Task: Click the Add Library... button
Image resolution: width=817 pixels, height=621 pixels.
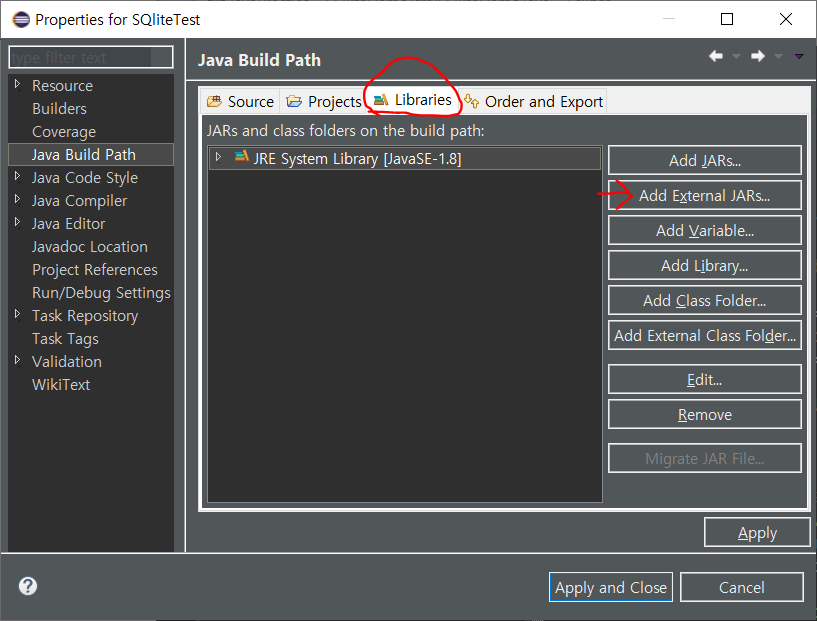Action: click(704, 266)
